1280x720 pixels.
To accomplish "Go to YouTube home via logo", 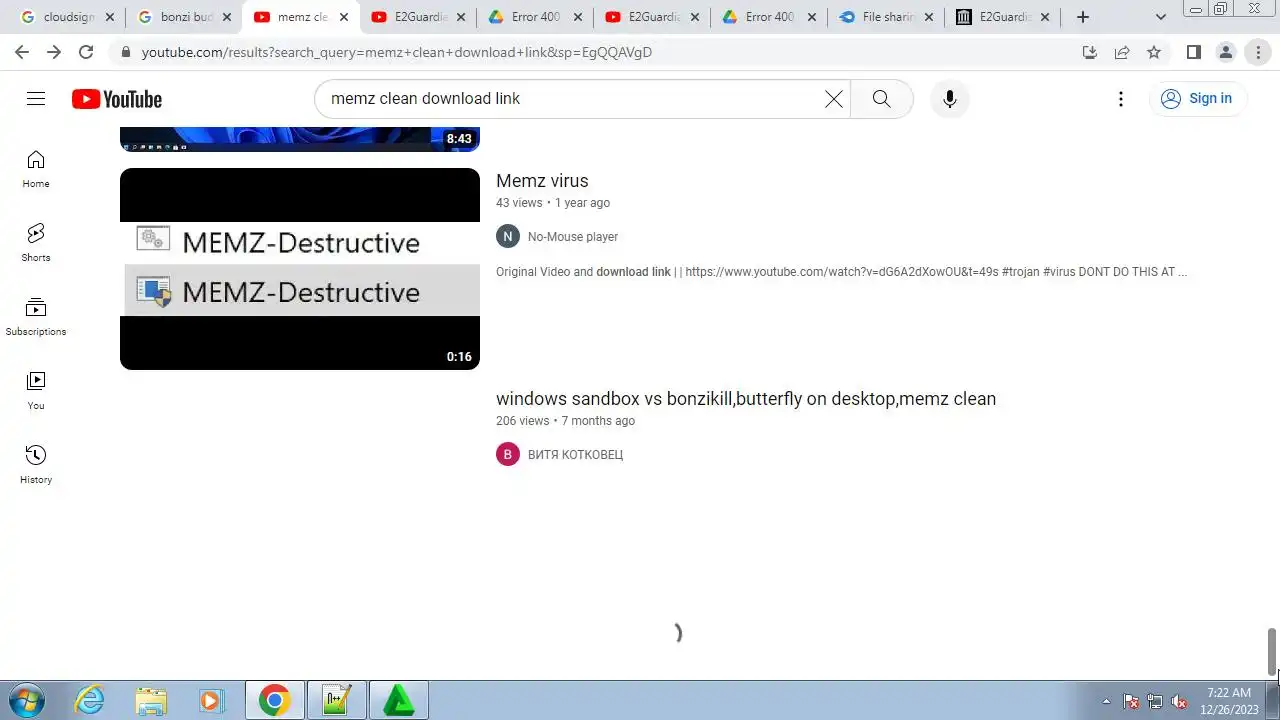I will (x=117, y=99).
